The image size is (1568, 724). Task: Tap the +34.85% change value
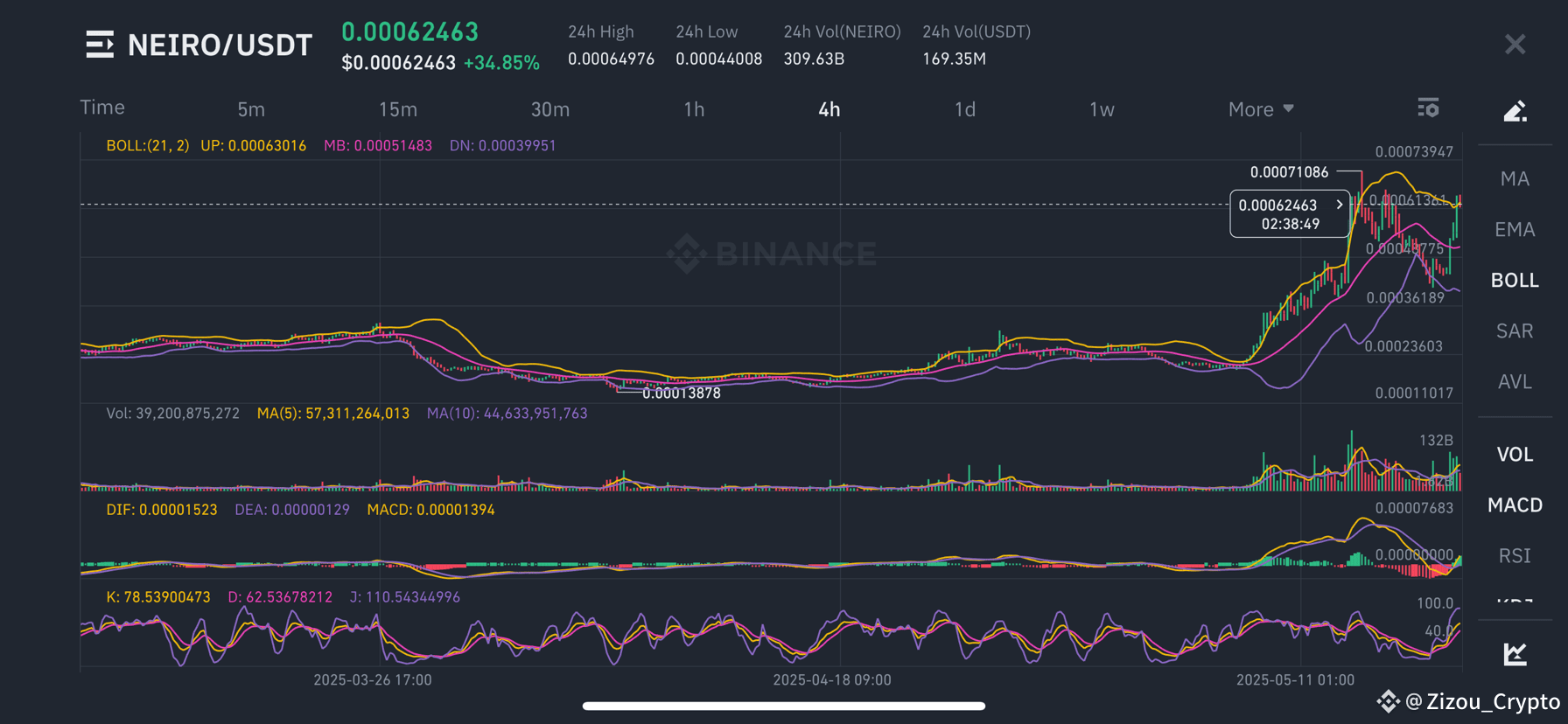pos(501,63)
